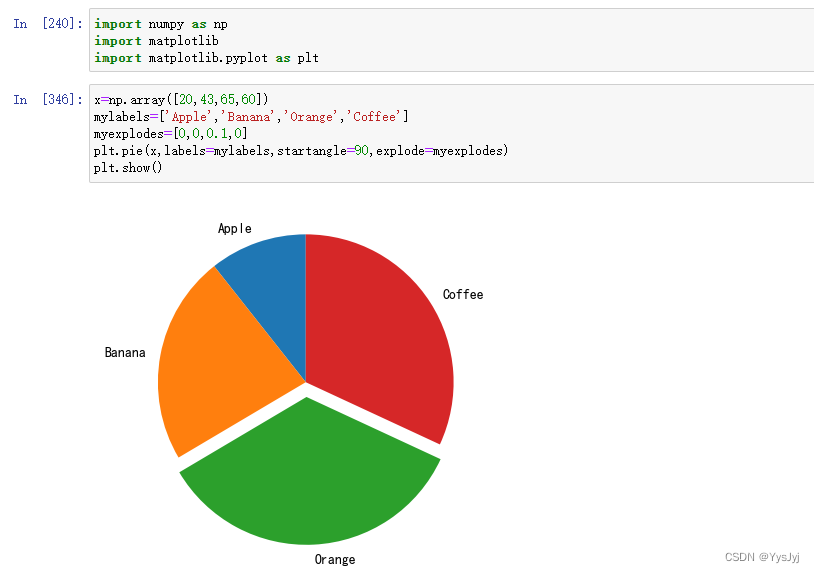Viewport: 814px width, 573px height.
Task: Click the explode=myexplodes argument
Action: pyautogui.click(x=440, y=151)
